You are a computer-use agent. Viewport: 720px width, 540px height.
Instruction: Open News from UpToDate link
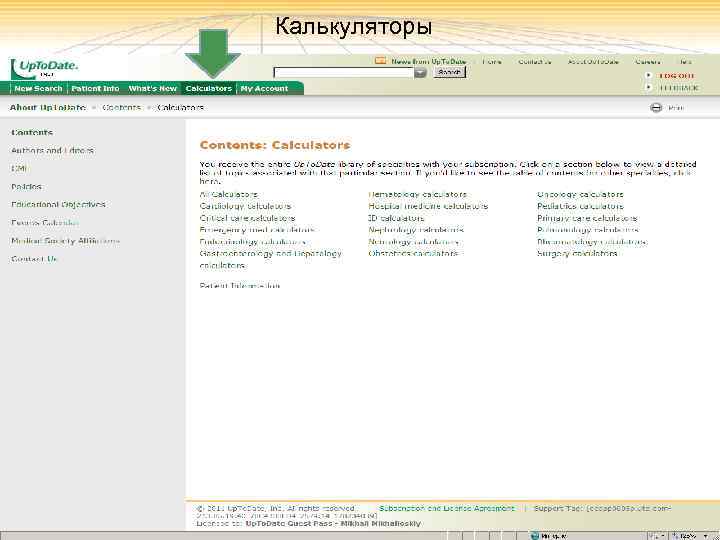point(428,62)
